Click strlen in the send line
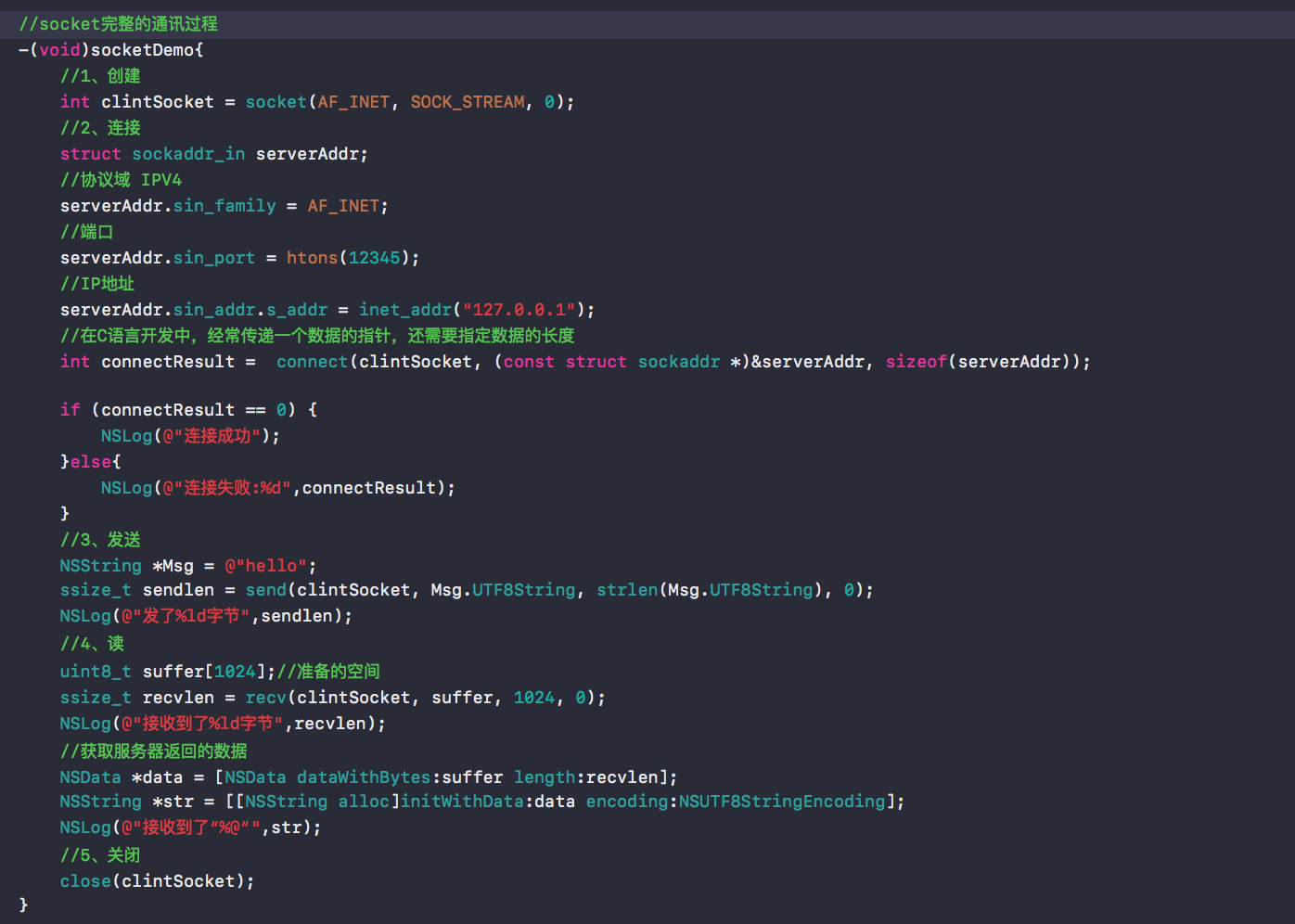Screen dimensions: 1295x924 627,590
